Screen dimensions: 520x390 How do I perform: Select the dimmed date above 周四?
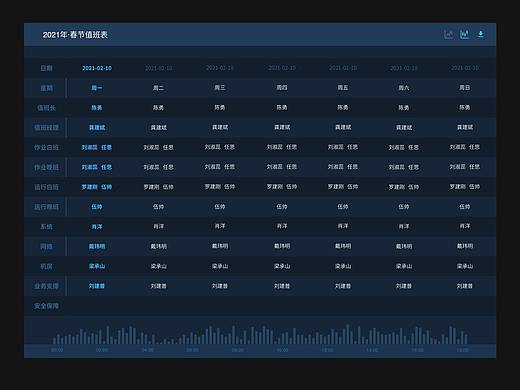tap(282, 68)
